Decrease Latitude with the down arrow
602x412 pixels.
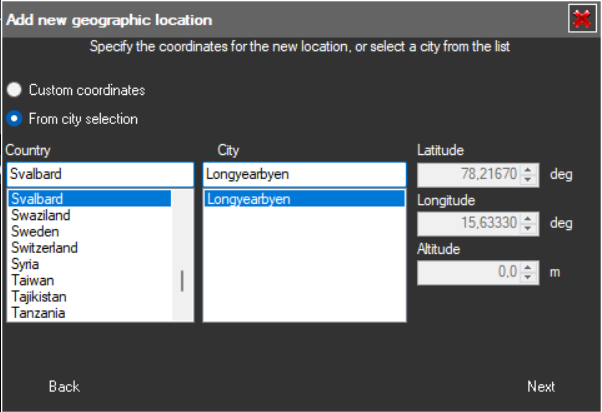click(x=528, y=180)
